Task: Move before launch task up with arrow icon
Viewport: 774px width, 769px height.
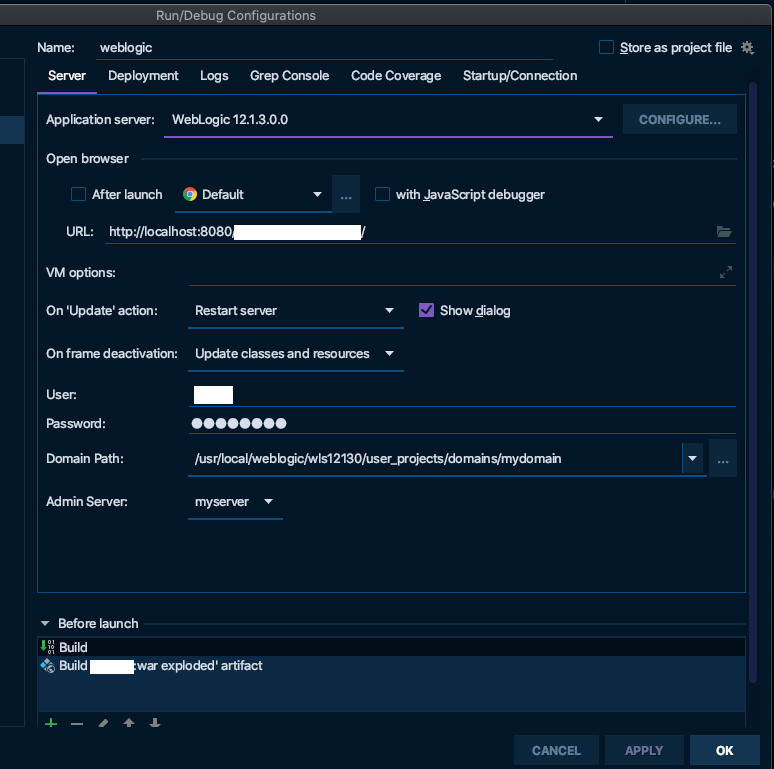Action: click(x=129, y=723)
